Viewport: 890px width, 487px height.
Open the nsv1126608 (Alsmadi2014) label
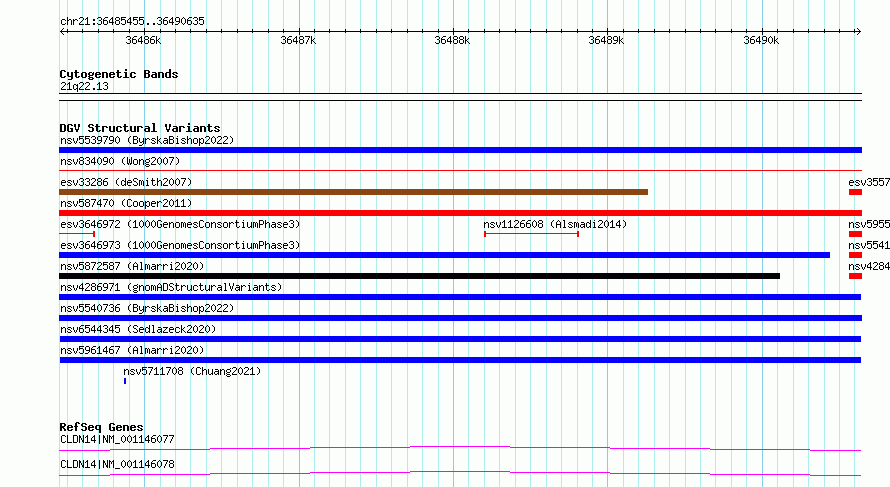pos(555,224)
